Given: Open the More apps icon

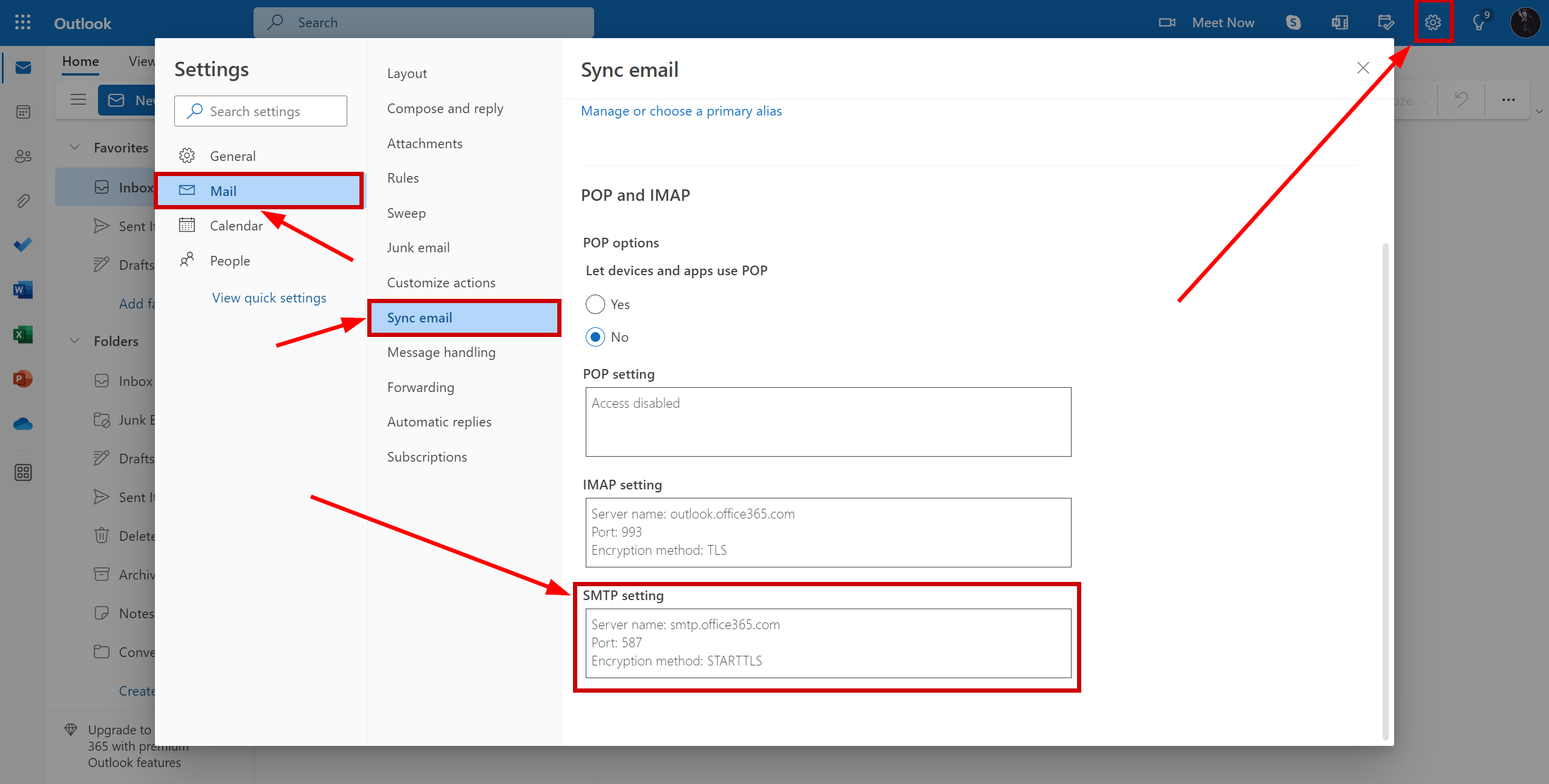Looking at the screenshot, I should pos(23,472).
